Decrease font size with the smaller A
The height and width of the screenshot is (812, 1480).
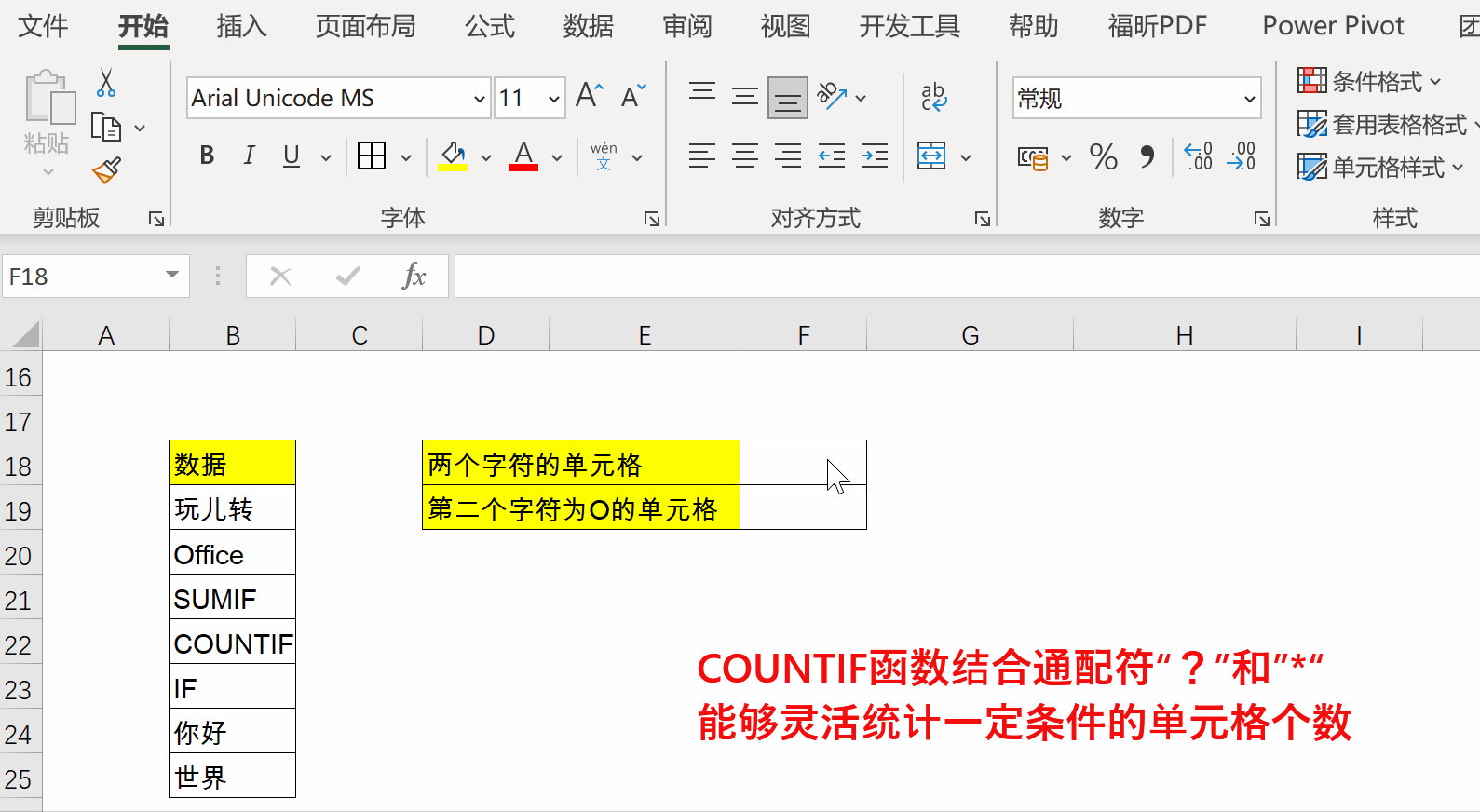(x=633, y=96)
